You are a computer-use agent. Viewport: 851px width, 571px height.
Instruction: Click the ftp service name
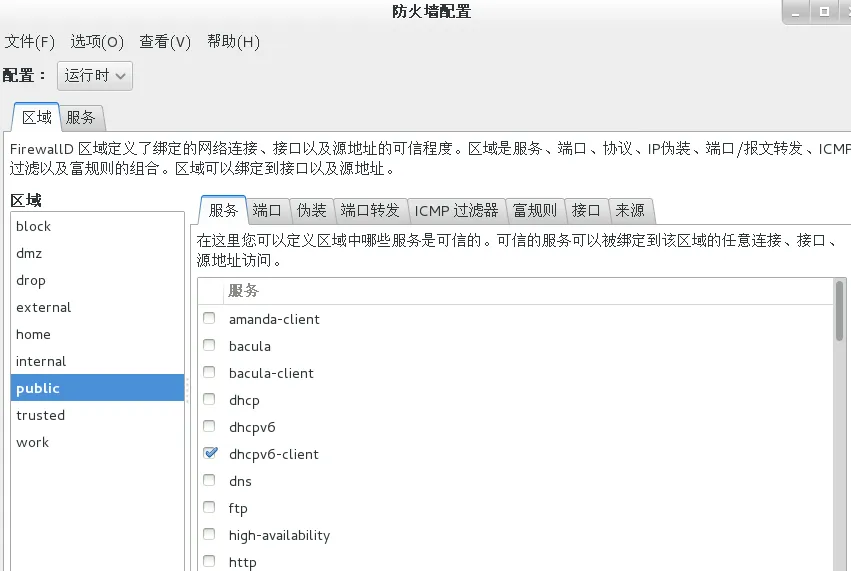tap(238, 509)
